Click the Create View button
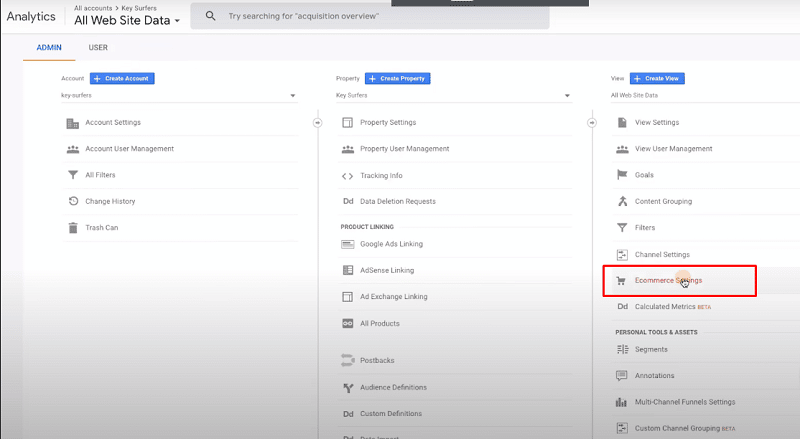The width and height of the screenshot is (800, 439). (x=657, y=79)
